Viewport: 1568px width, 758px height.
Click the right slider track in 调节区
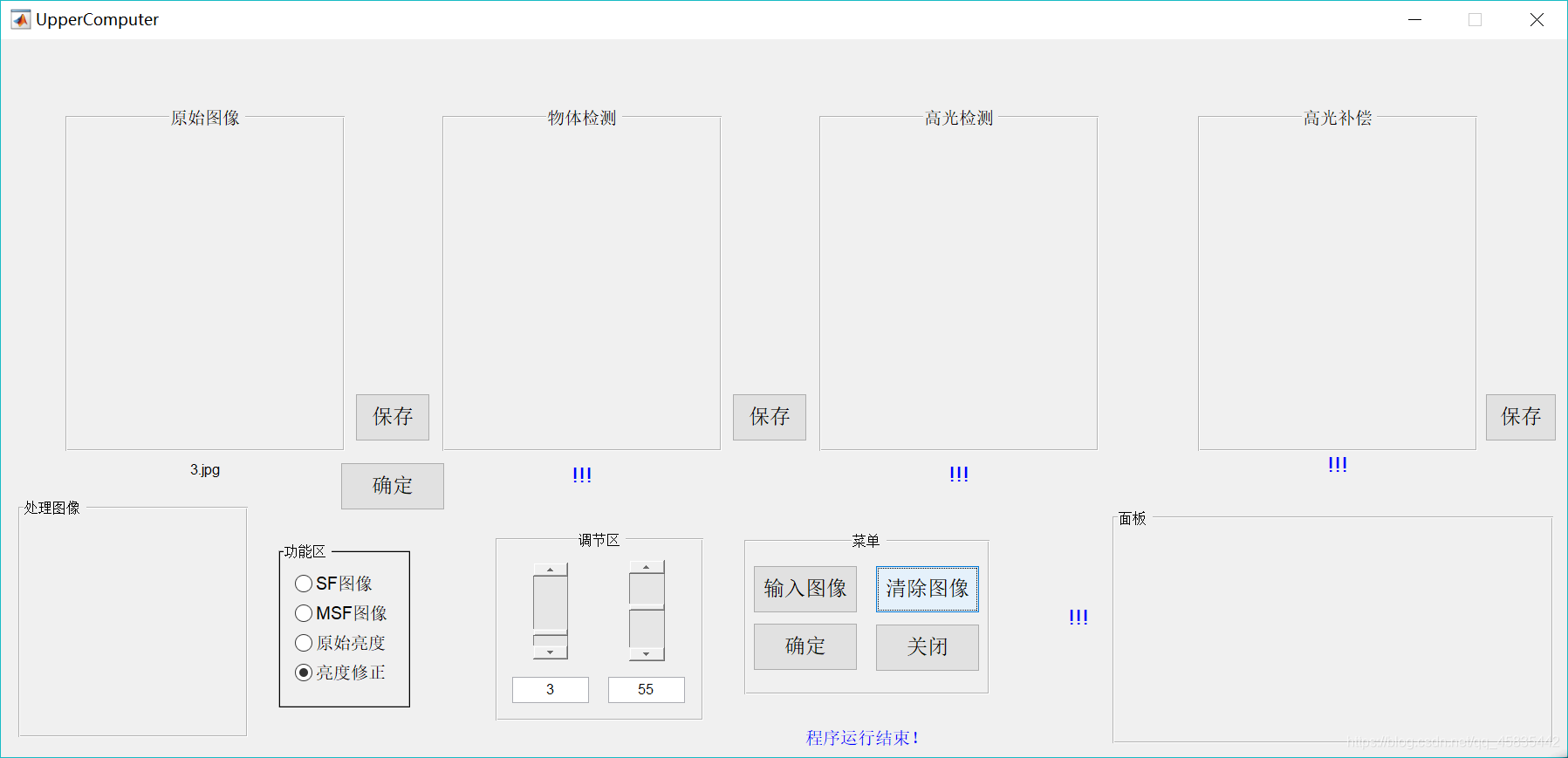647,611
